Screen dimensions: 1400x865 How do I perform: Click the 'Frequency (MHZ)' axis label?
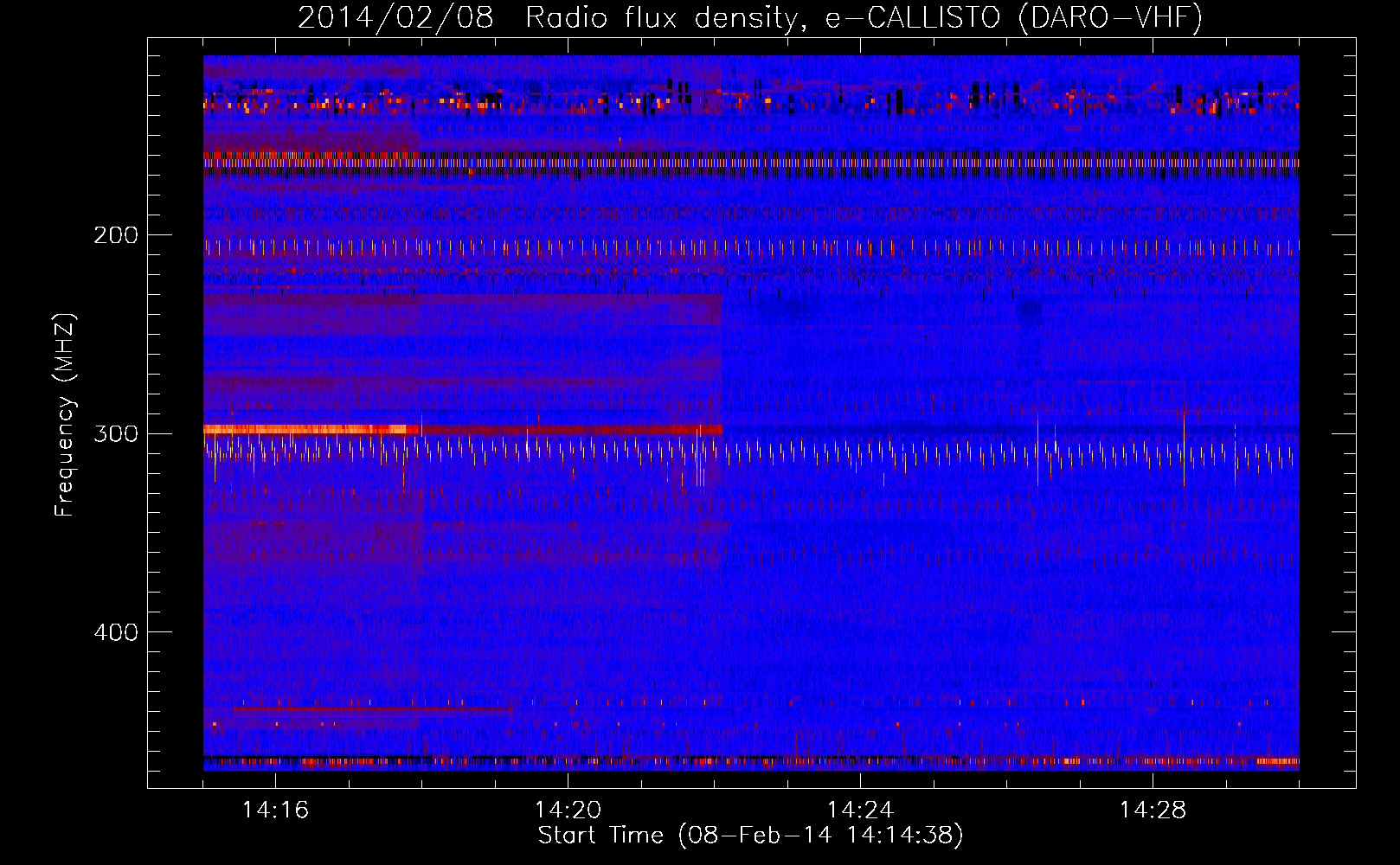[x=65, y=415]
